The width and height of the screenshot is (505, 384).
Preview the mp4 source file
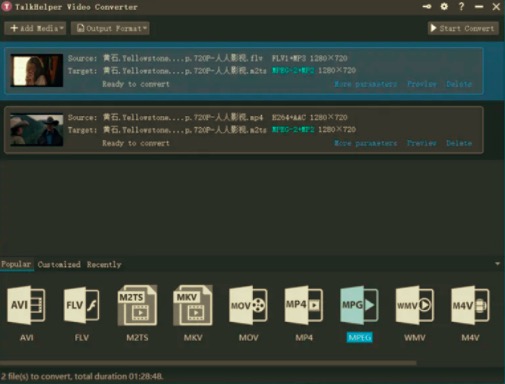(422, 143)
